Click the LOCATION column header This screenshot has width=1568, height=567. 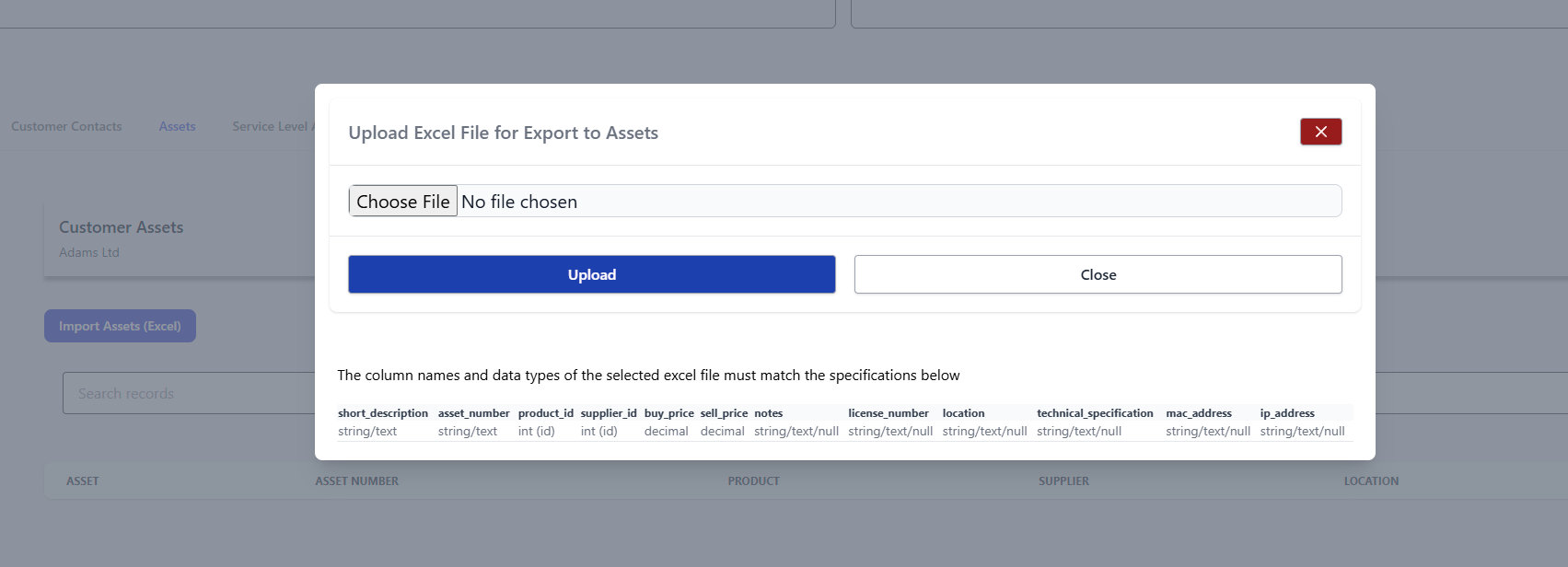1371,480
